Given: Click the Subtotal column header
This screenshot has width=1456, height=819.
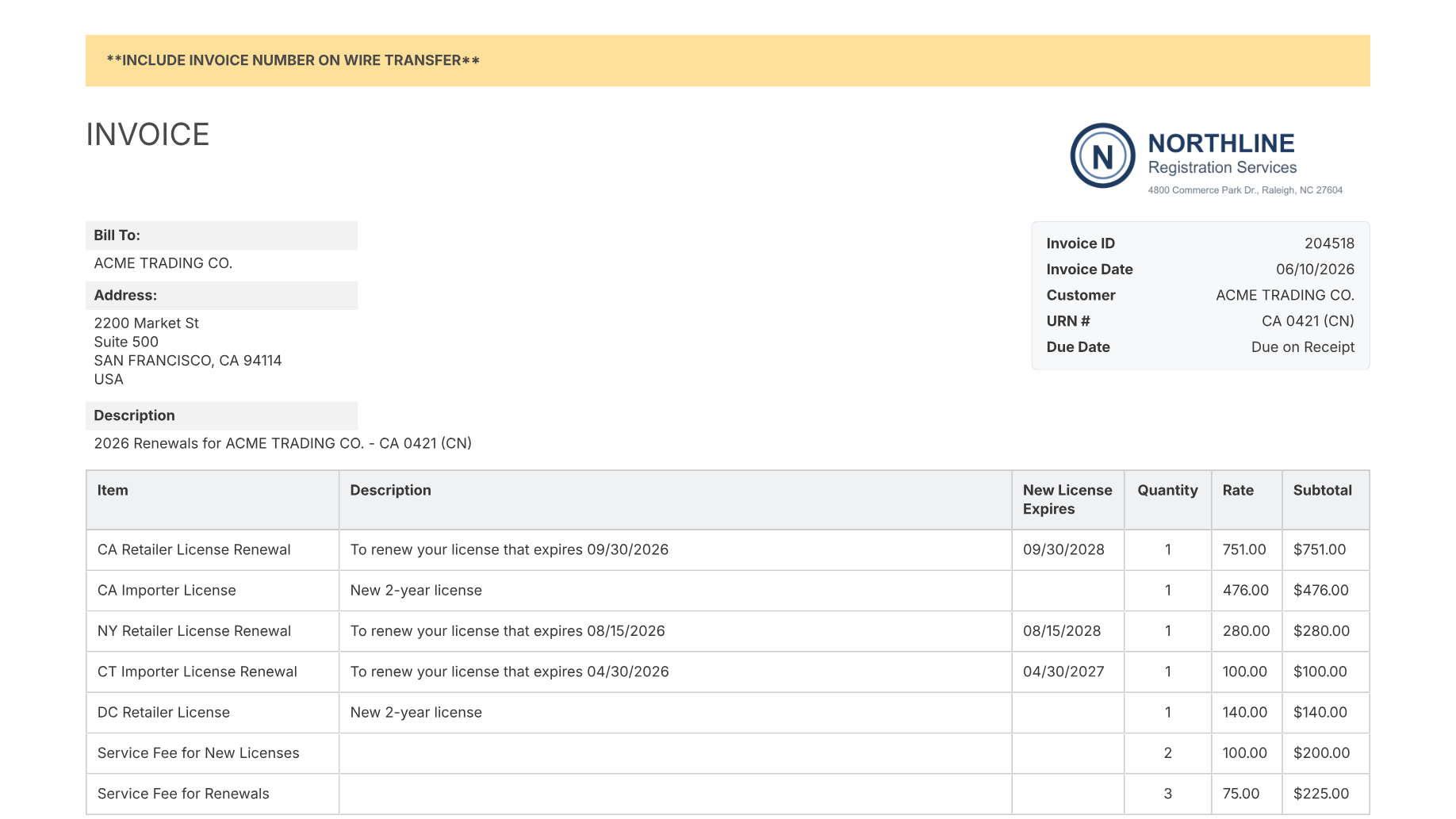Looking at the screenshot, I should pos(1322,491).
